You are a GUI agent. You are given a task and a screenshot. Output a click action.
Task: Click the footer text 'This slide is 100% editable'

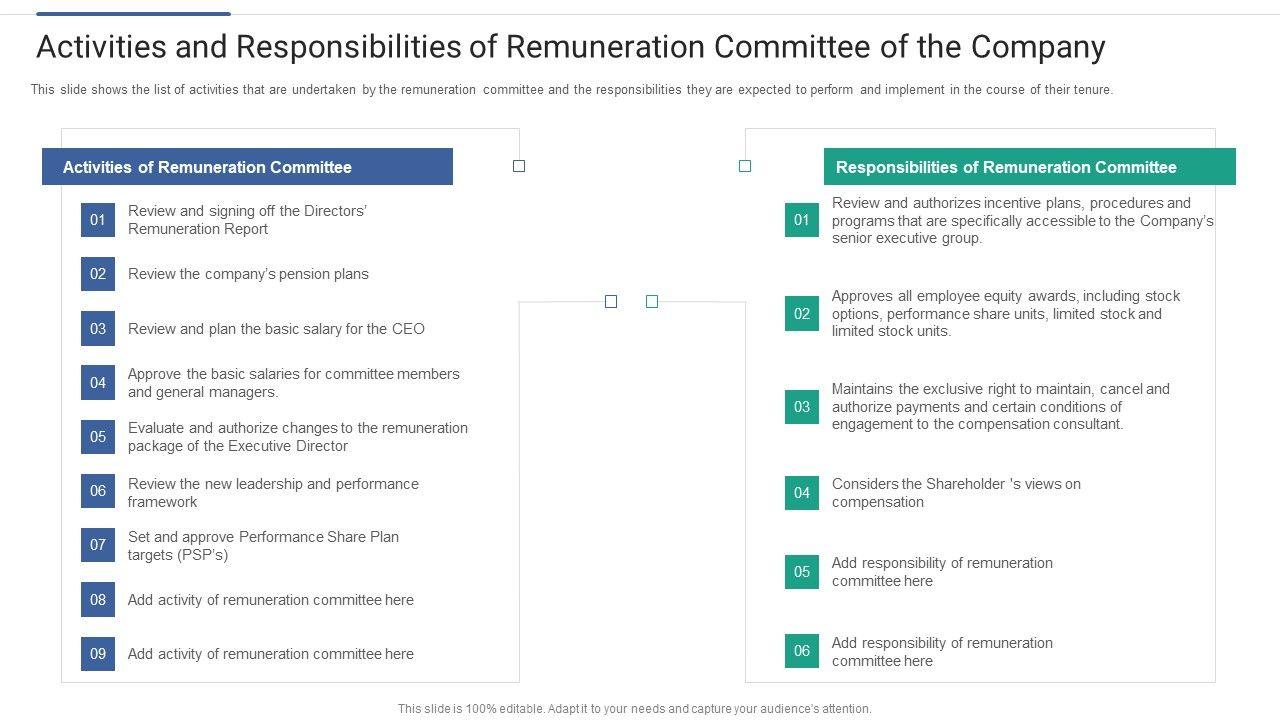634,708
